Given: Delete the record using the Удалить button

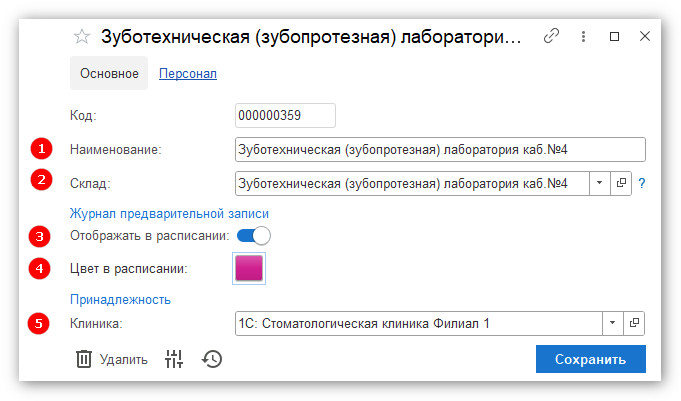Looking at the screenshot, I should pos(112,359).
